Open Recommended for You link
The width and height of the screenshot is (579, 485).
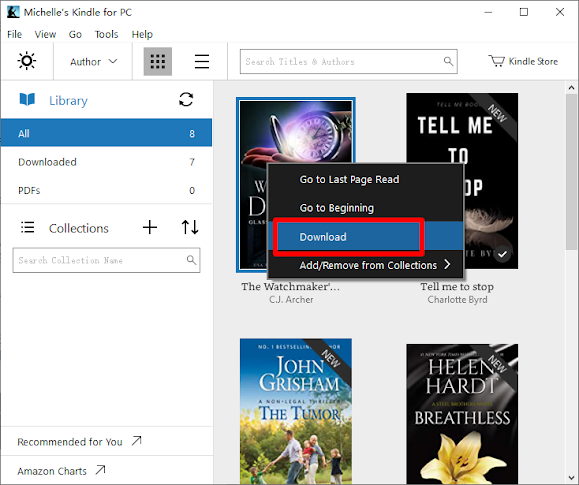tap(79, 442)
